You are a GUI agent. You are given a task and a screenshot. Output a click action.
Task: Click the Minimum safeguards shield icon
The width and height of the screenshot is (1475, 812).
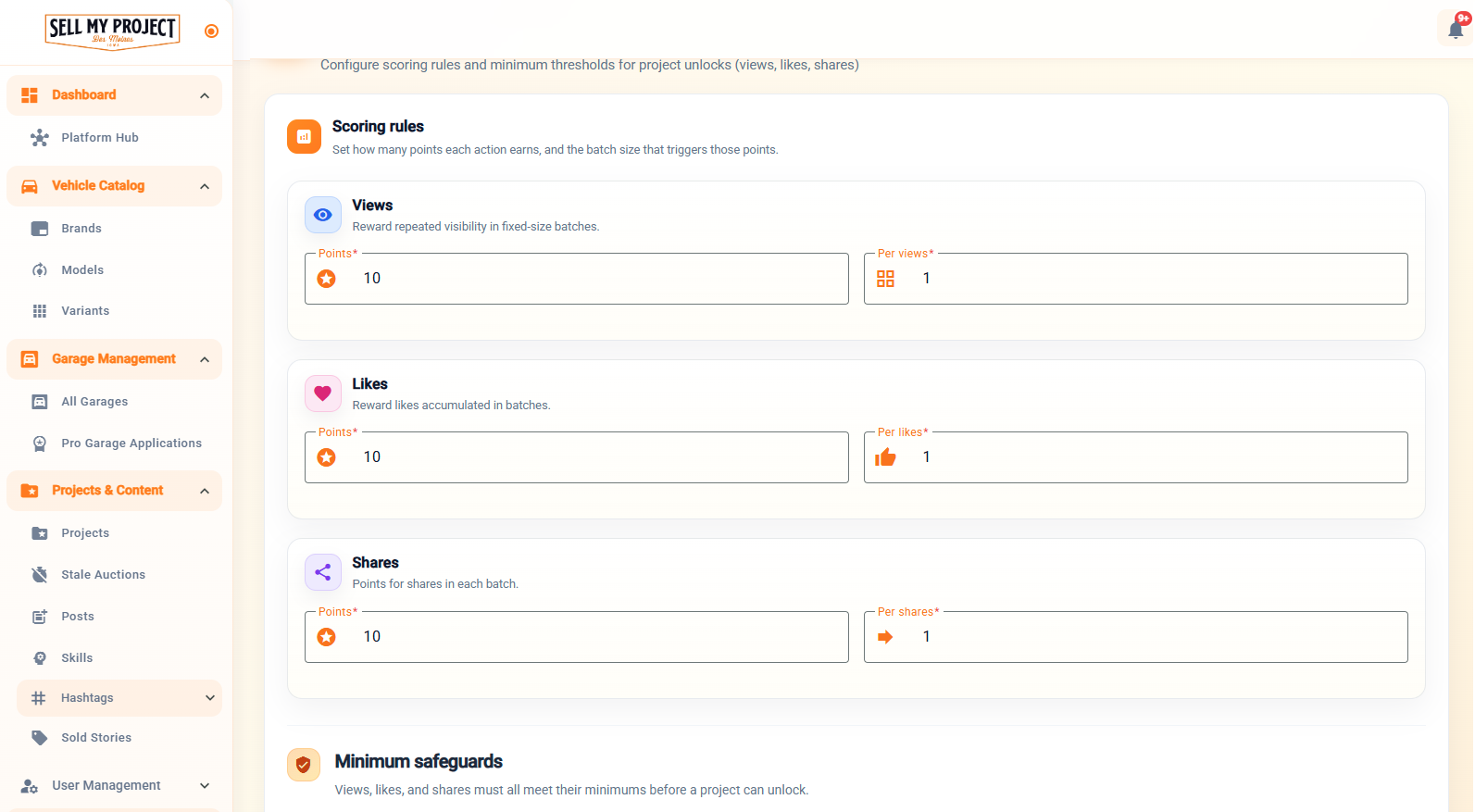(304, 765)
